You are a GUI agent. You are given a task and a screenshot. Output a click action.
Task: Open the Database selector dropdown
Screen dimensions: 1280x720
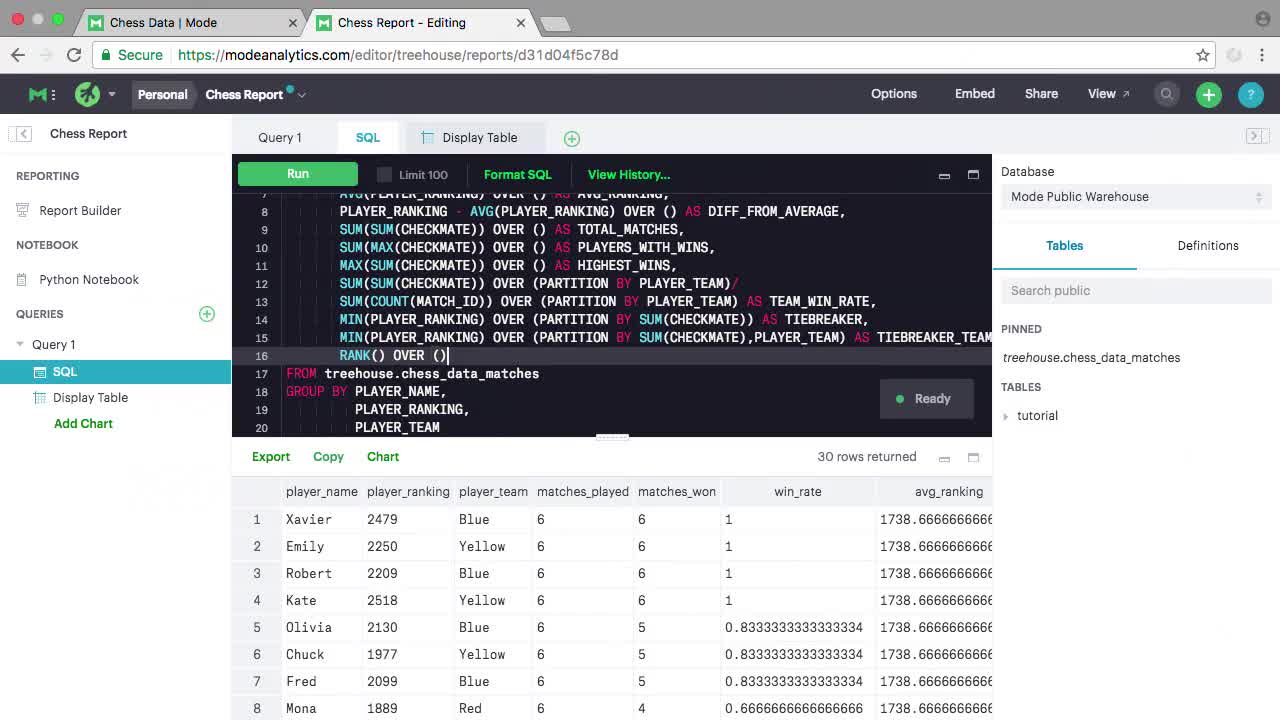coord(1136,197)
